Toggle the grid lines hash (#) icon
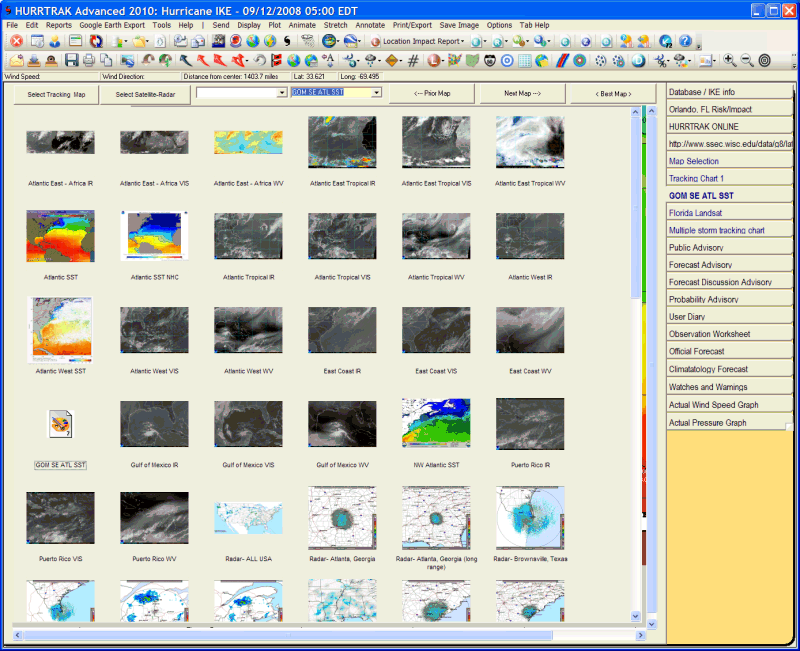 point(413,61)
